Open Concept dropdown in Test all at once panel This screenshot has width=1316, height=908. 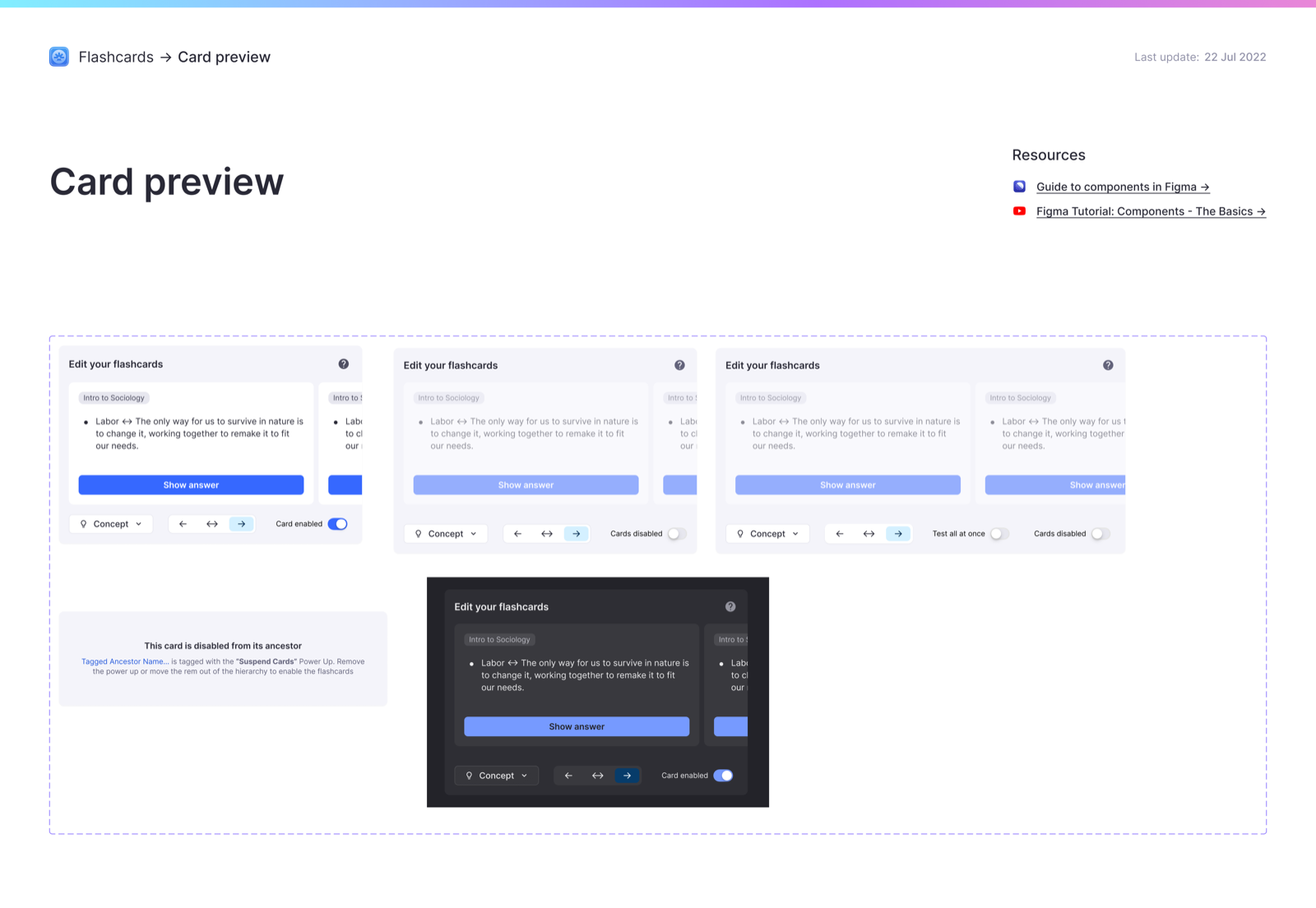click(x=767, y=534)
